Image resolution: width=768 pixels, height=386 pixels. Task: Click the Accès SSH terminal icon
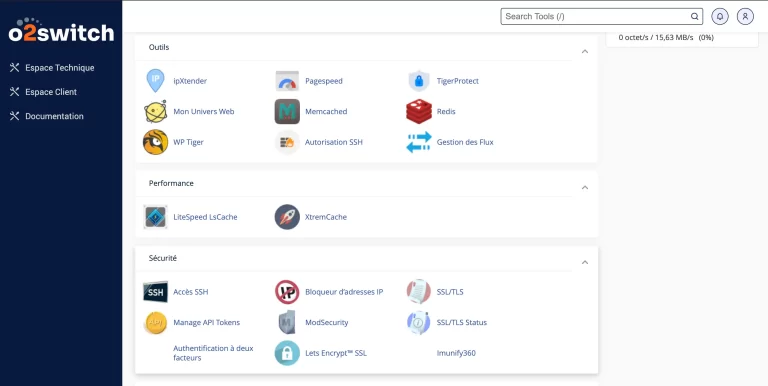[155, 292]
